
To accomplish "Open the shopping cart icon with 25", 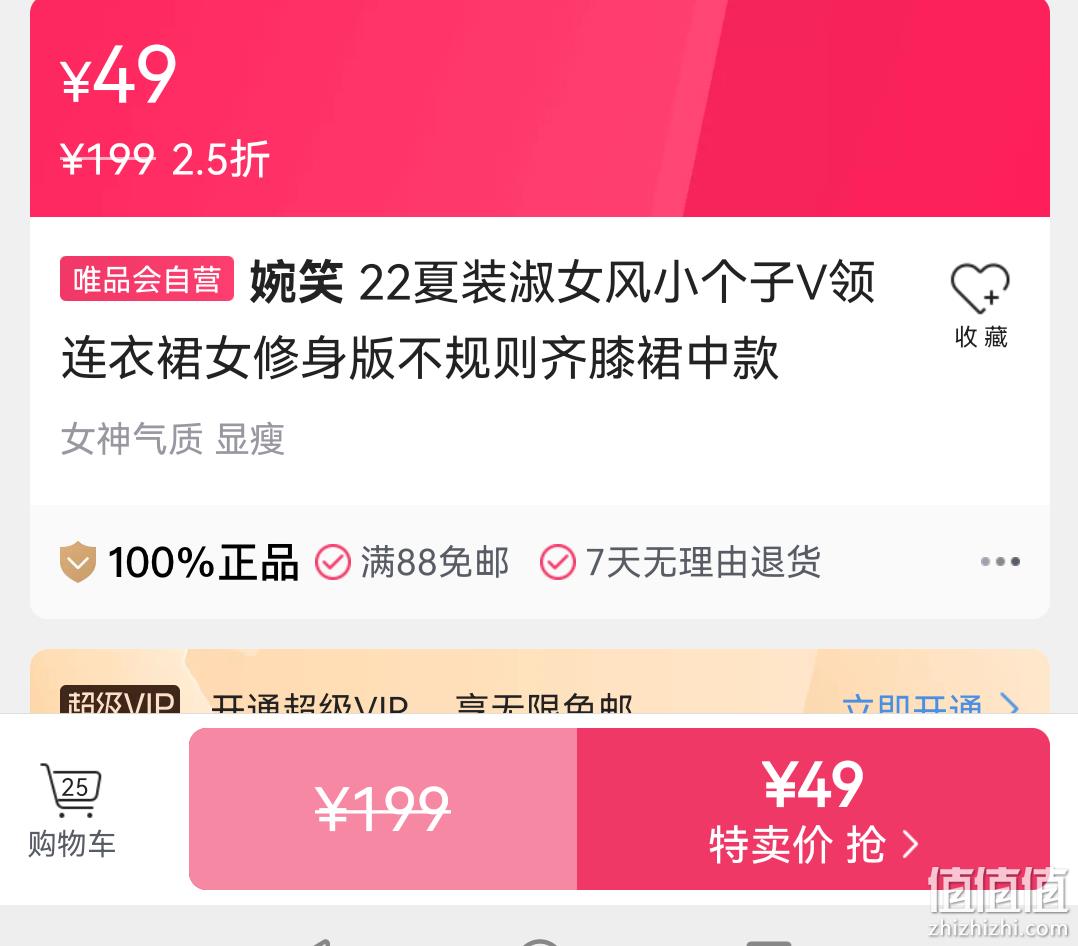I will click(72, 790).
